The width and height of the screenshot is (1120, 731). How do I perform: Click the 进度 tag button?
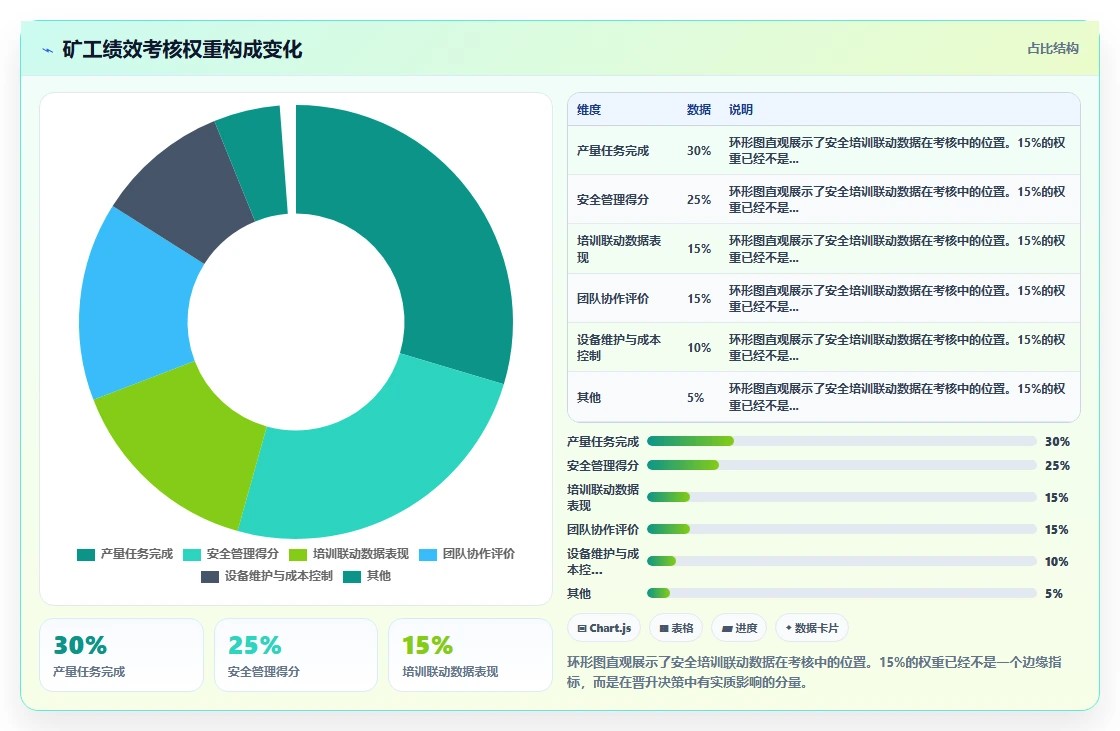tap(739, 628)
